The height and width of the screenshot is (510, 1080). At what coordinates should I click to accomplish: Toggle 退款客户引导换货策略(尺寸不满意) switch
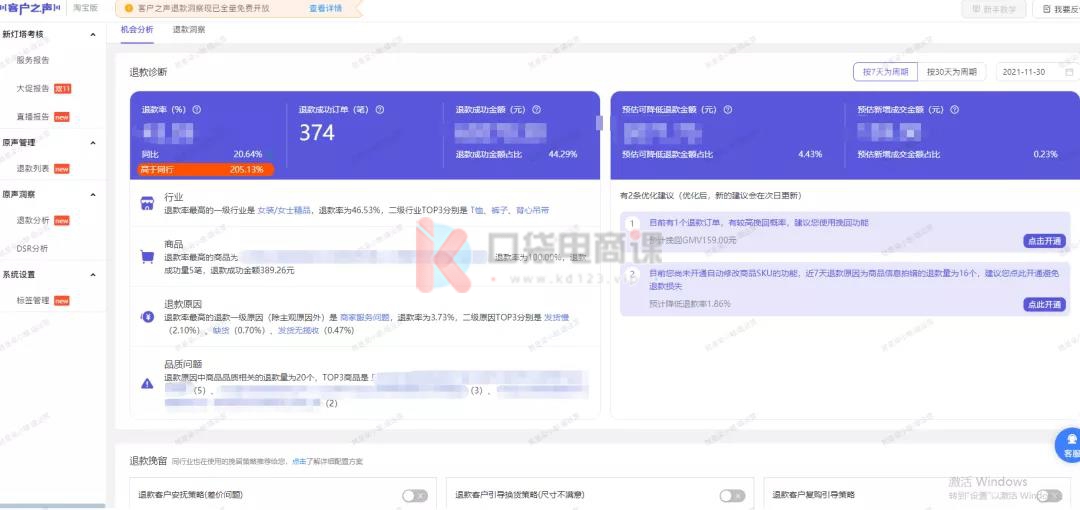(x=732, y=495)
